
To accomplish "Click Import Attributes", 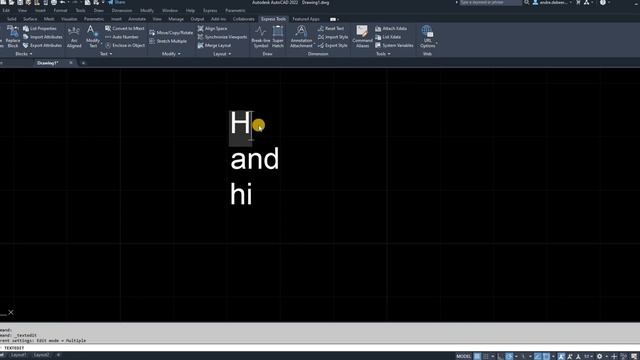I will tap(42, 37).
